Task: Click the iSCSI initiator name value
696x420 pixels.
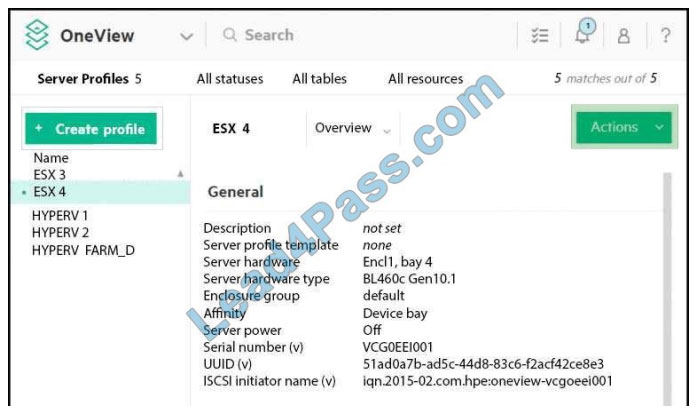Action: 487,381
